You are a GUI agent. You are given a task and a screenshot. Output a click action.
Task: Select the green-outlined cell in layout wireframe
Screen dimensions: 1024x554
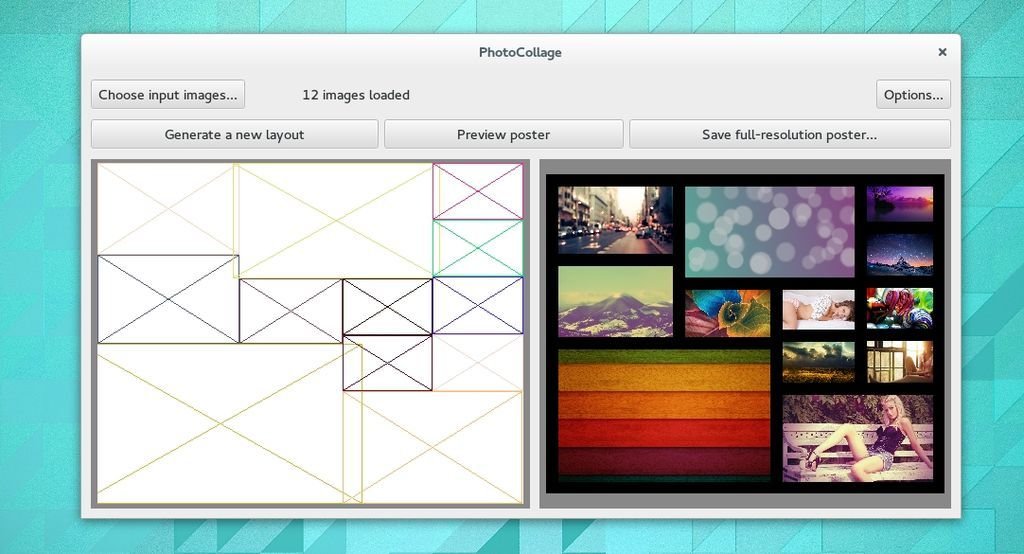coord(477,248)
